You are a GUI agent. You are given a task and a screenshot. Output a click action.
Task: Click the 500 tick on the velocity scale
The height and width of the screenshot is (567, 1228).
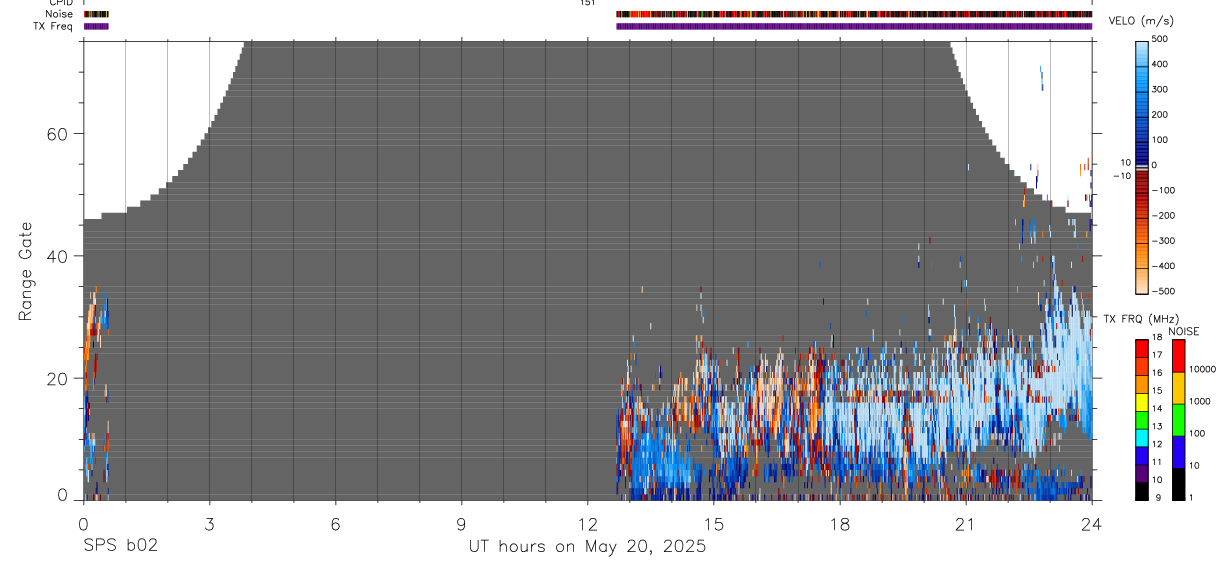[x=1159, y=39]
